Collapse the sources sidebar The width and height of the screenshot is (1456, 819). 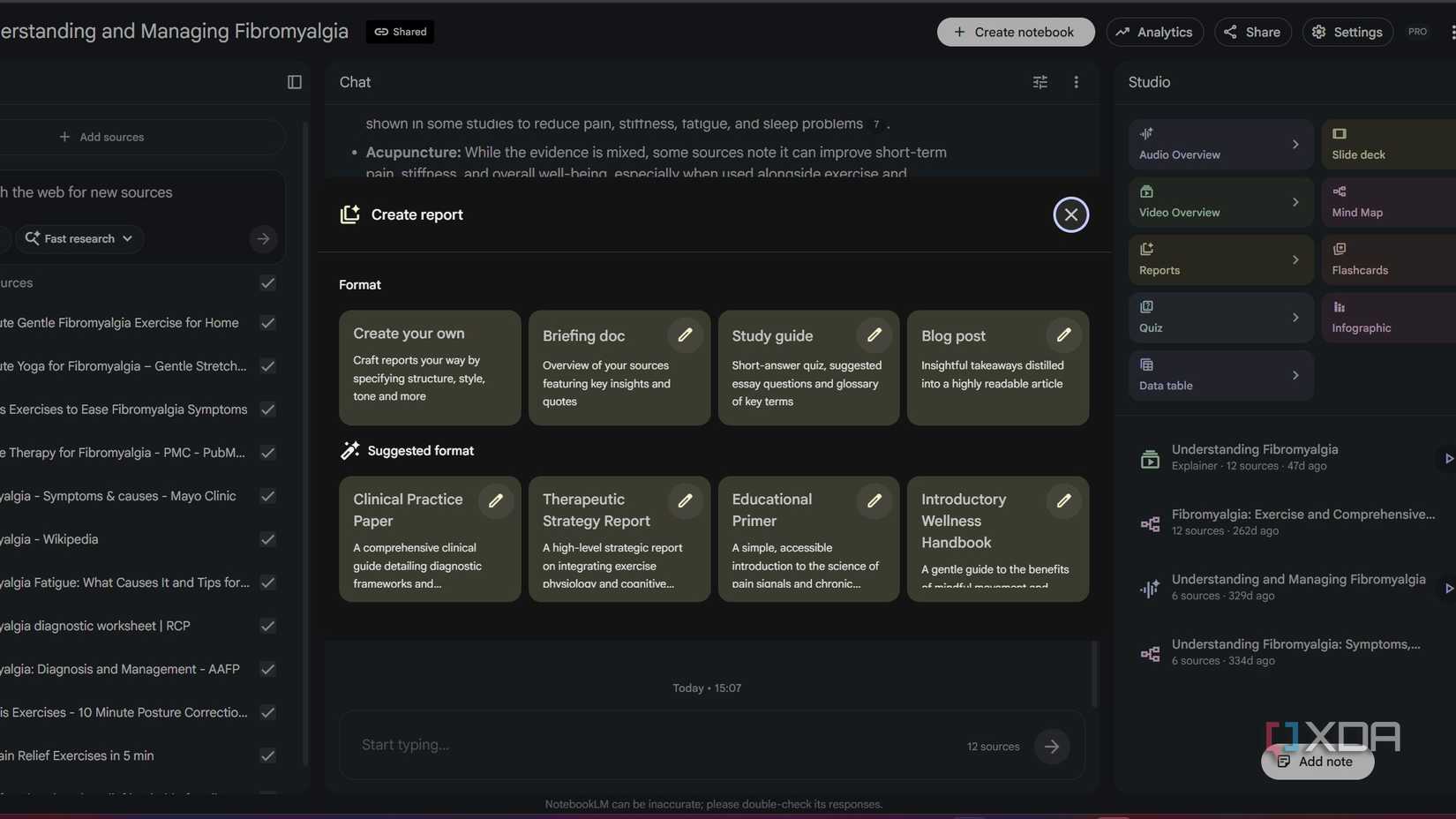[x=294, y=81]
